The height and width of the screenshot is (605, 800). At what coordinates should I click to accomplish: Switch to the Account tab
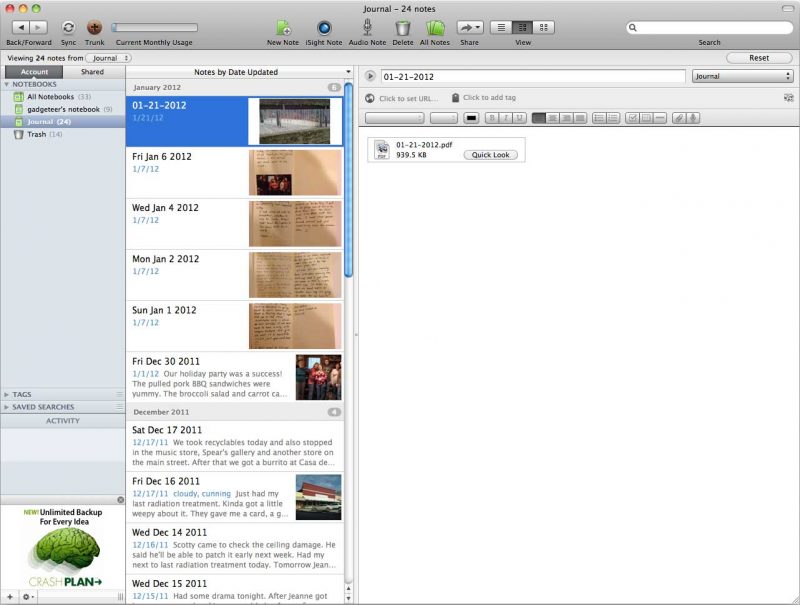click(x=34, y=71)
